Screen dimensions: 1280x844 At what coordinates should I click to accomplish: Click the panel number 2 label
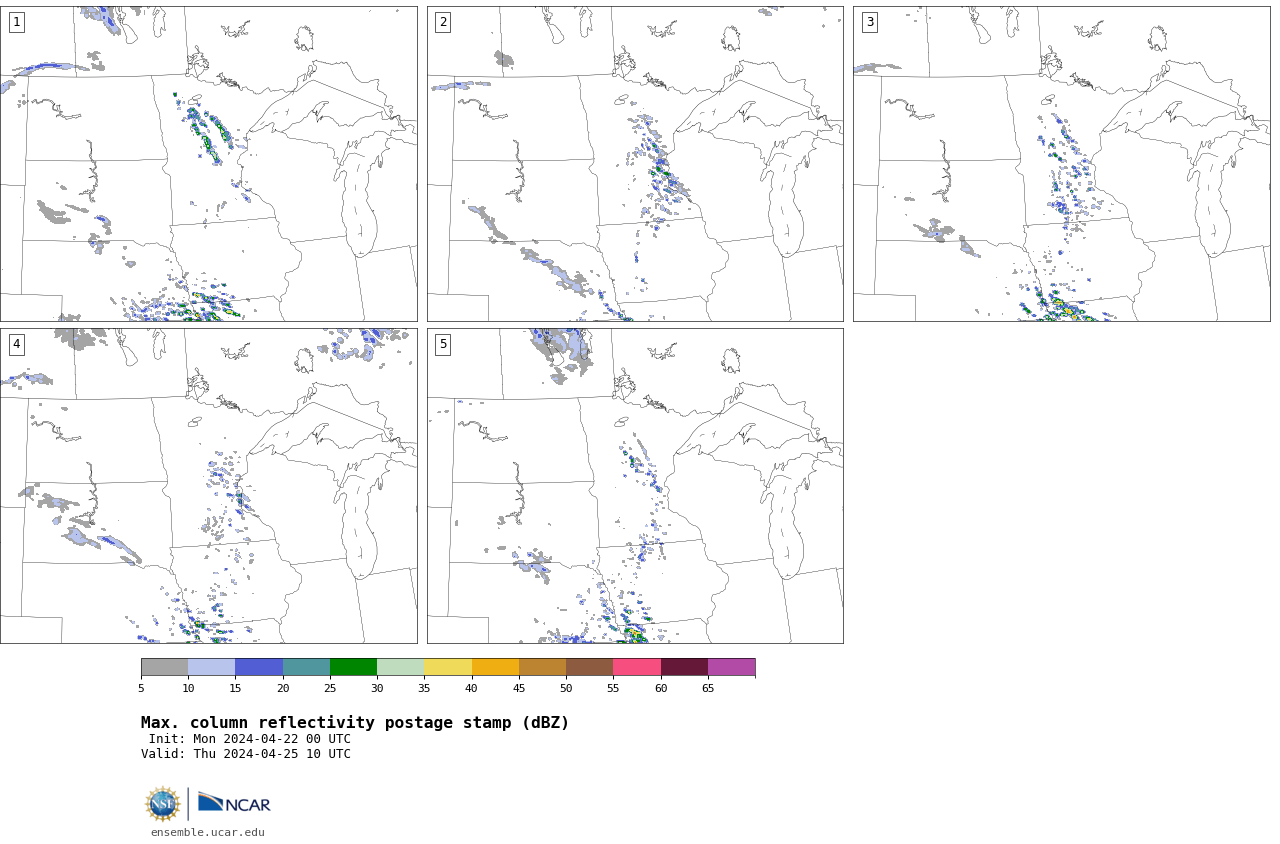click(443, 22)
